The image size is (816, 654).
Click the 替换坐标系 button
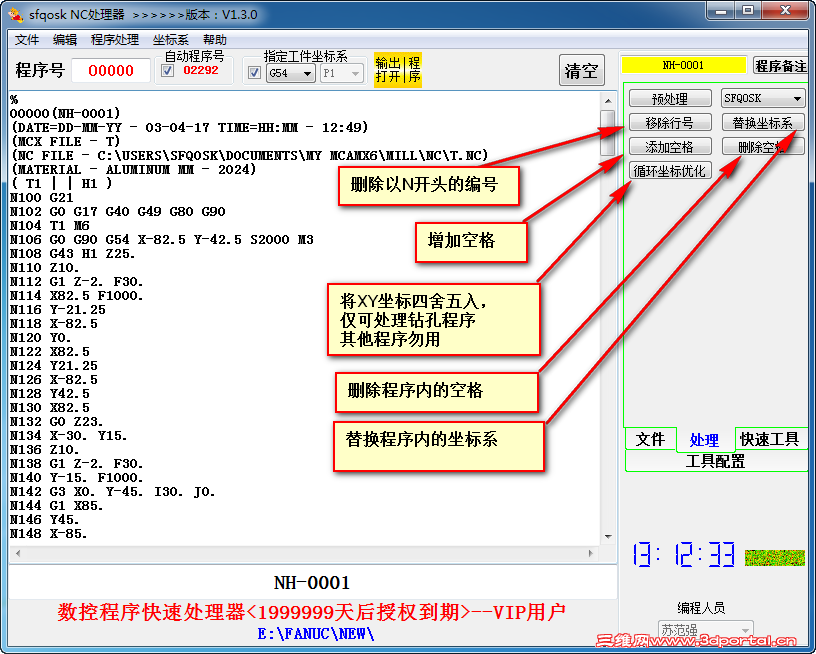coord(763,123)
